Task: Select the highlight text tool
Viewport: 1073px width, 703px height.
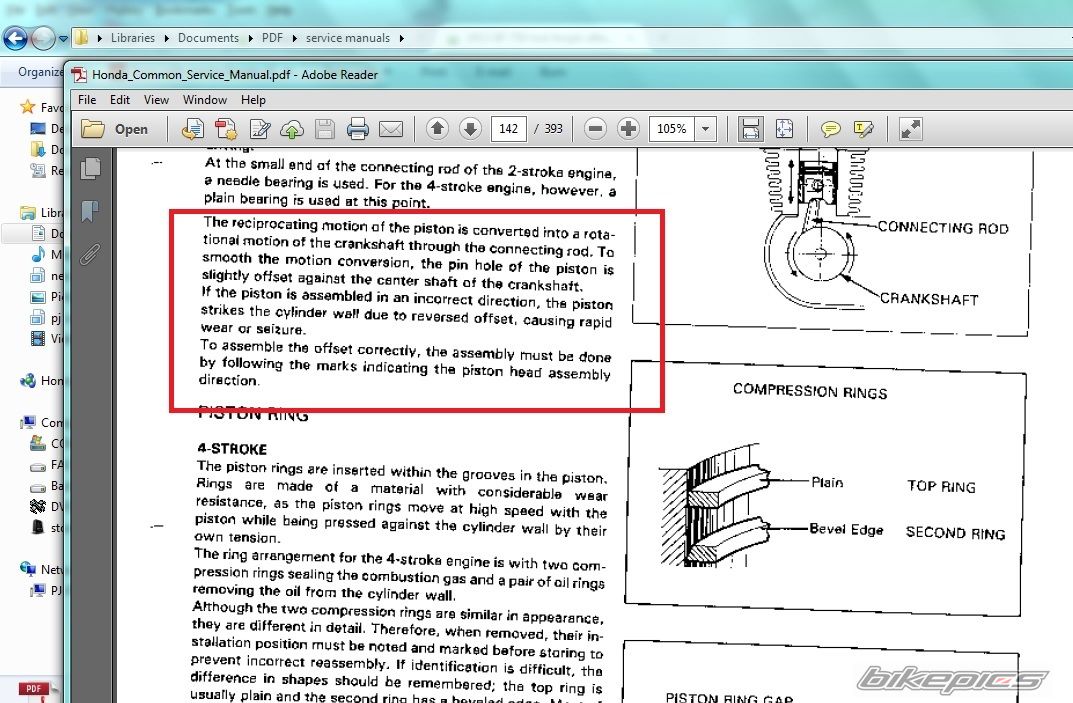Action: (863, 129)
